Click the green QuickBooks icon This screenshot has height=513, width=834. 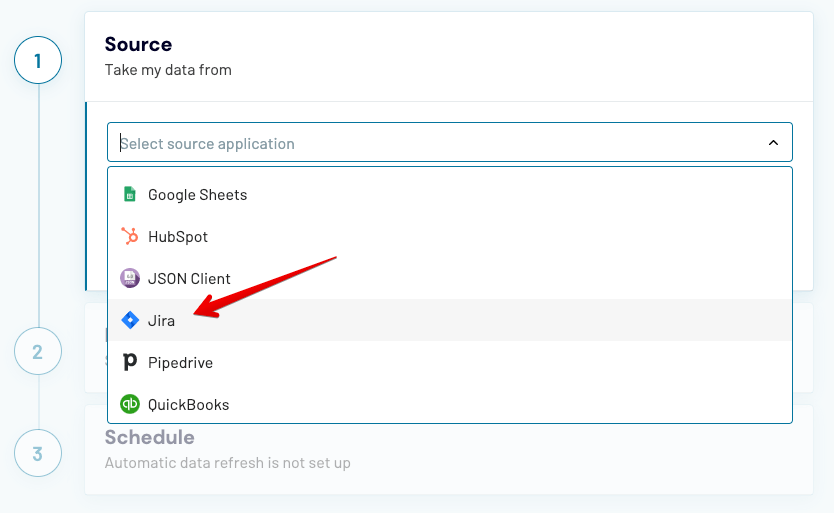pyautogui.click(x=129, y=405)
